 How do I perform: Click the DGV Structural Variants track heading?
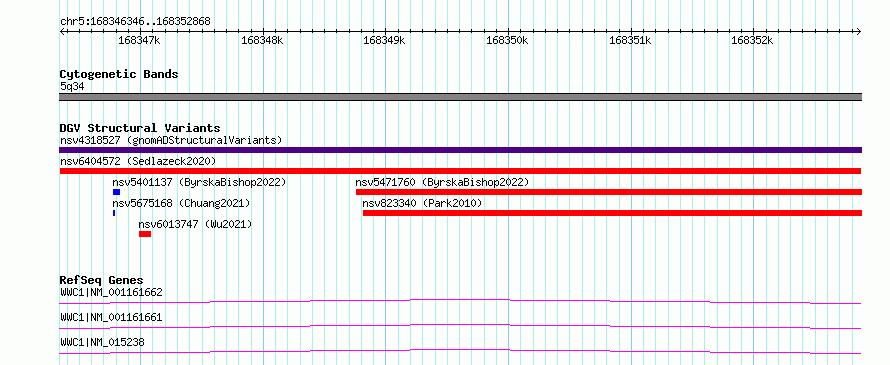(140, 128)
